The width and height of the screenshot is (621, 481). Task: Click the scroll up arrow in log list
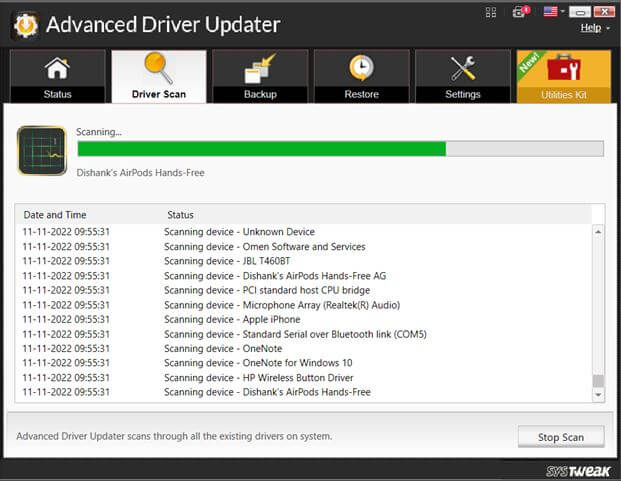click(598, 232)
